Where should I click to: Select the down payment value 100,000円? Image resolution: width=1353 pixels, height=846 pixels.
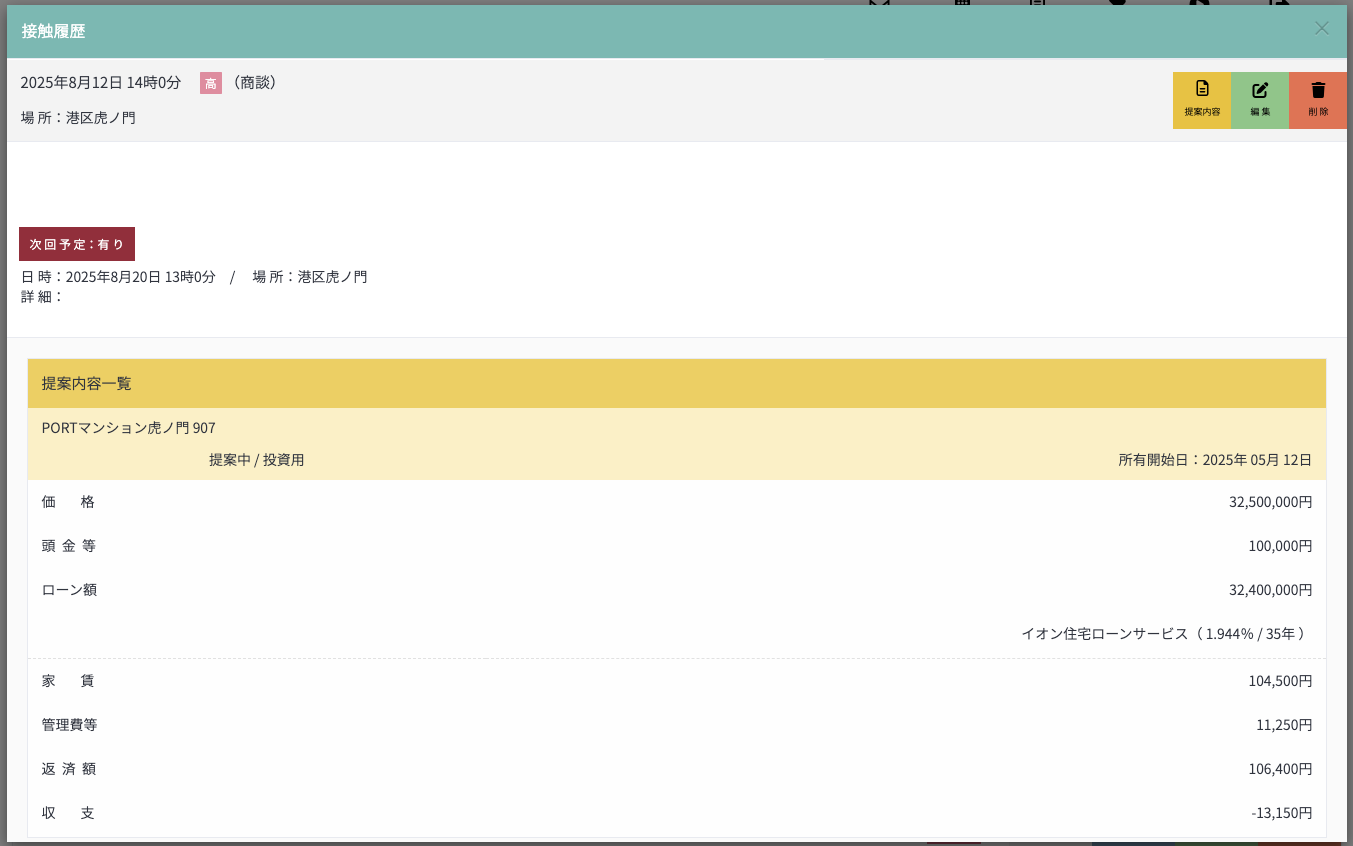pyautogui.click(x=1281, y=546)
